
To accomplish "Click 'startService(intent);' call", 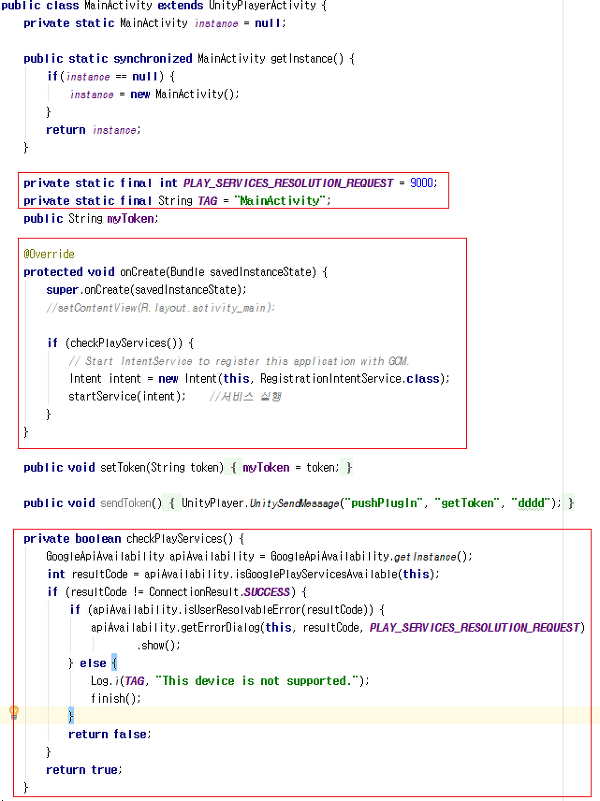I will tap(127, 396).
